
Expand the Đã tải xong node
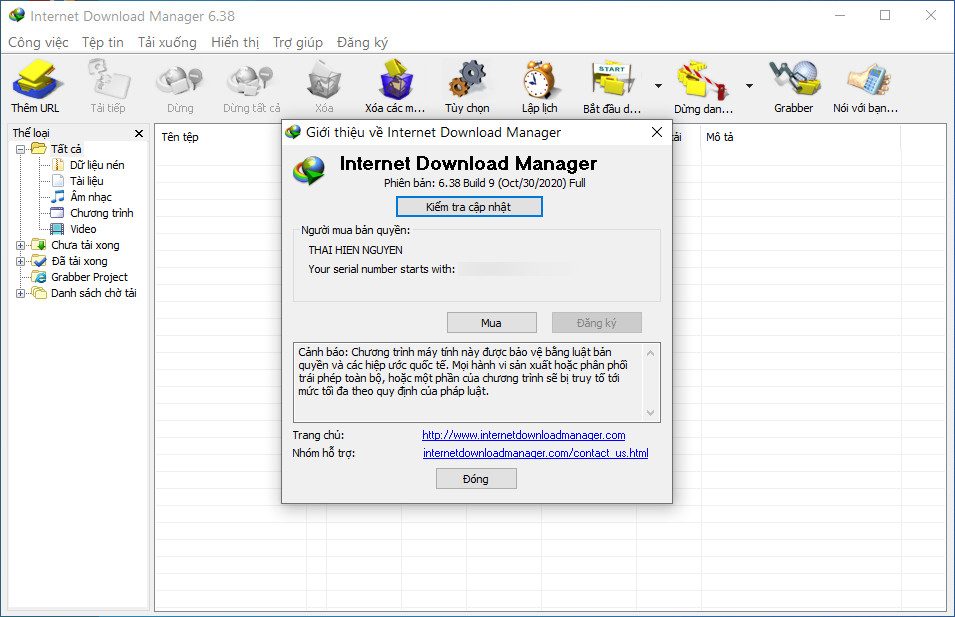(20, 261)
